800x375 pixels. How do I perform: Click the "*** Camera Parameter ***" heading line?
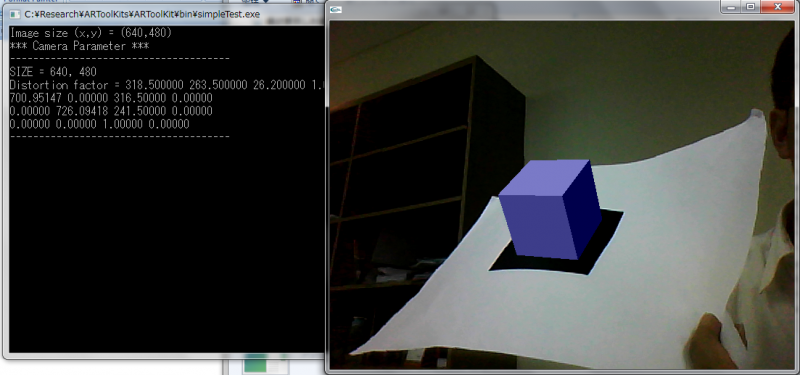tap(80, 46)
